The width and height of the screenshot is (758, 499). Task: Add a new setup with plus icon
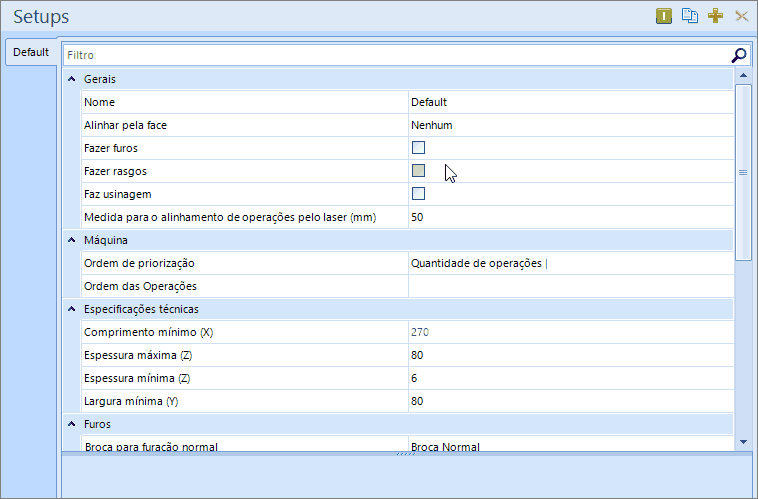pos(715,16)
